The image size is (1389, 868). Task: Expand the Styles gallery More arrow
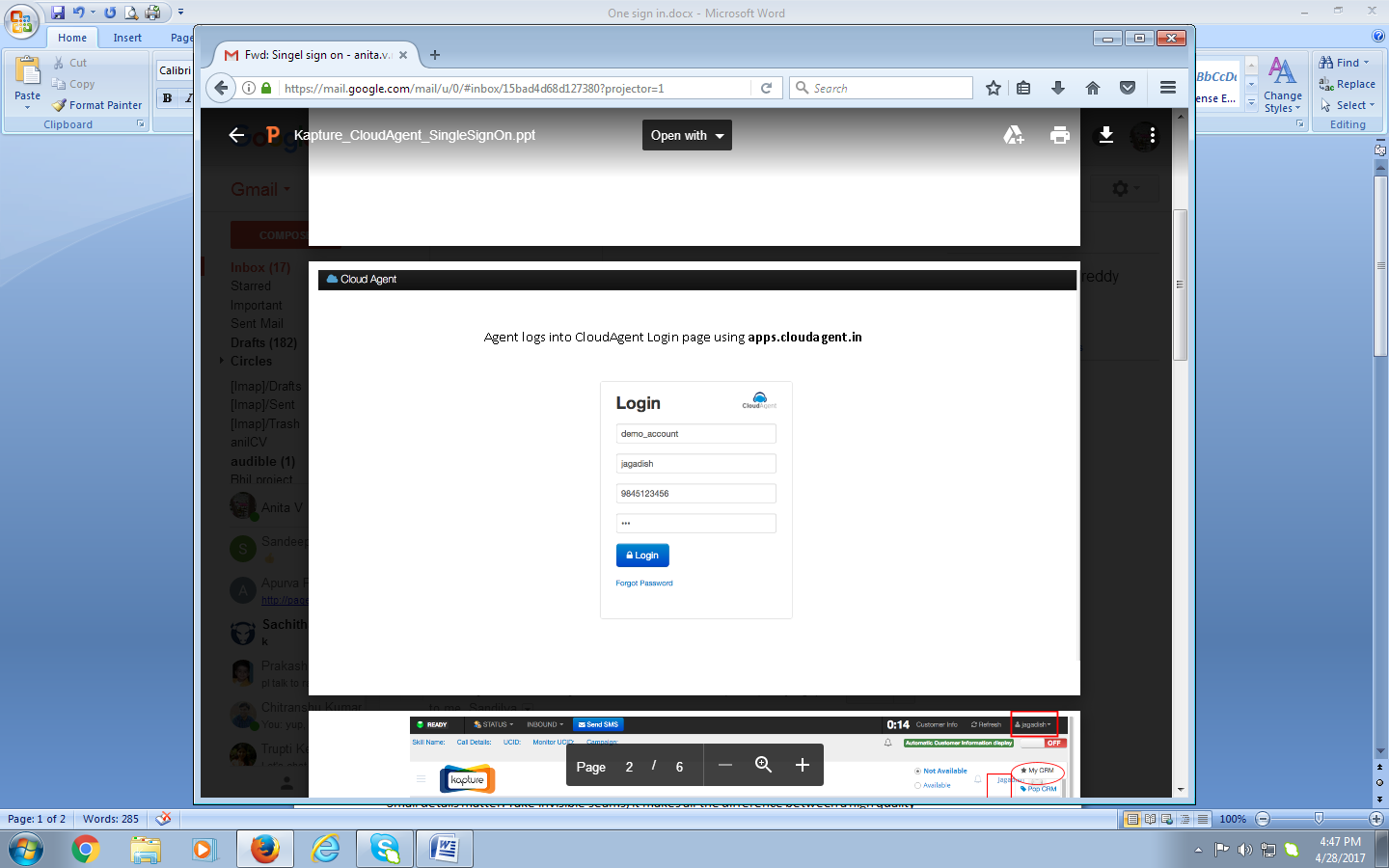(1251, 102)
